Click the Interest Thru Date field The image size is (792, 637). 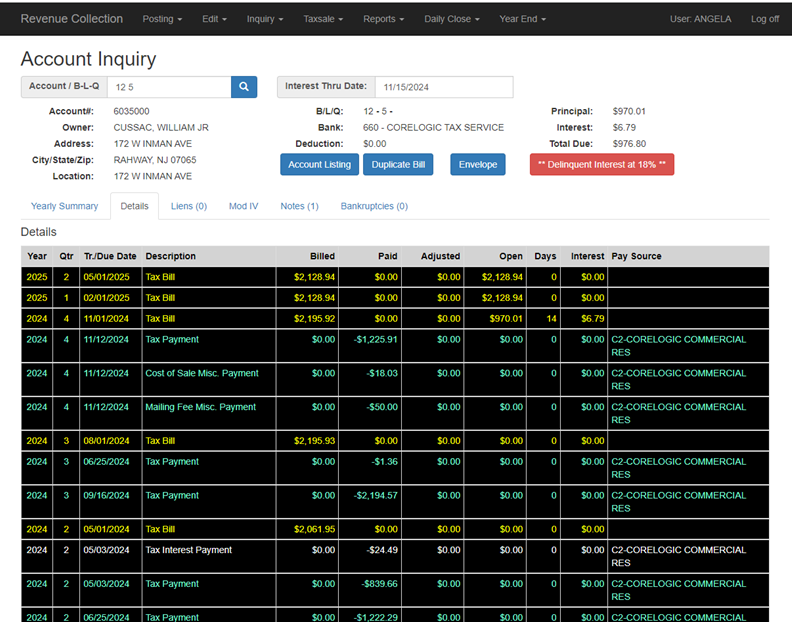[x=444, y=87]
